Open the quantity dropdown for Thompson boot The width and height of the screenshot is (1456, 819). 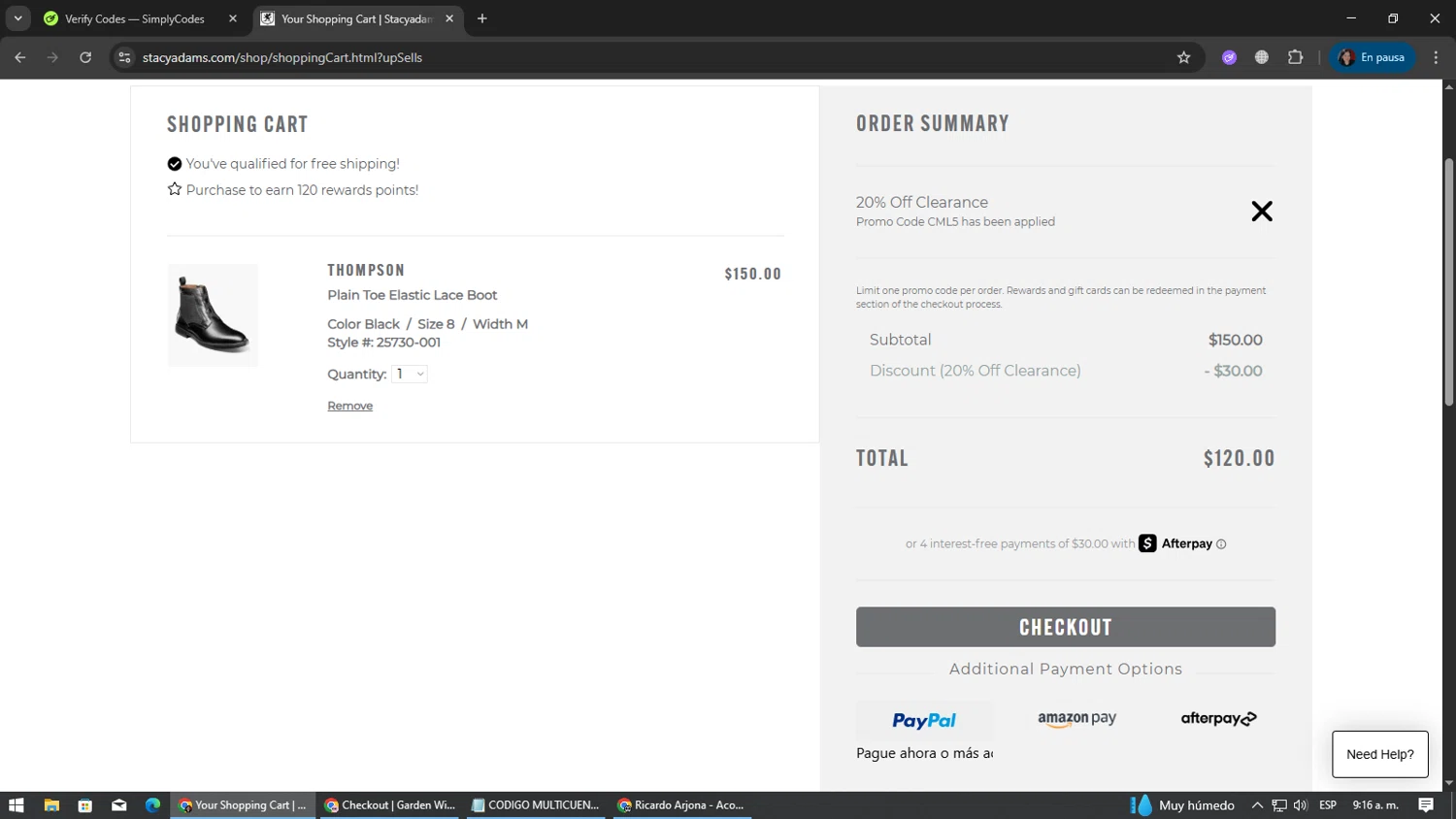pos(410,375)
